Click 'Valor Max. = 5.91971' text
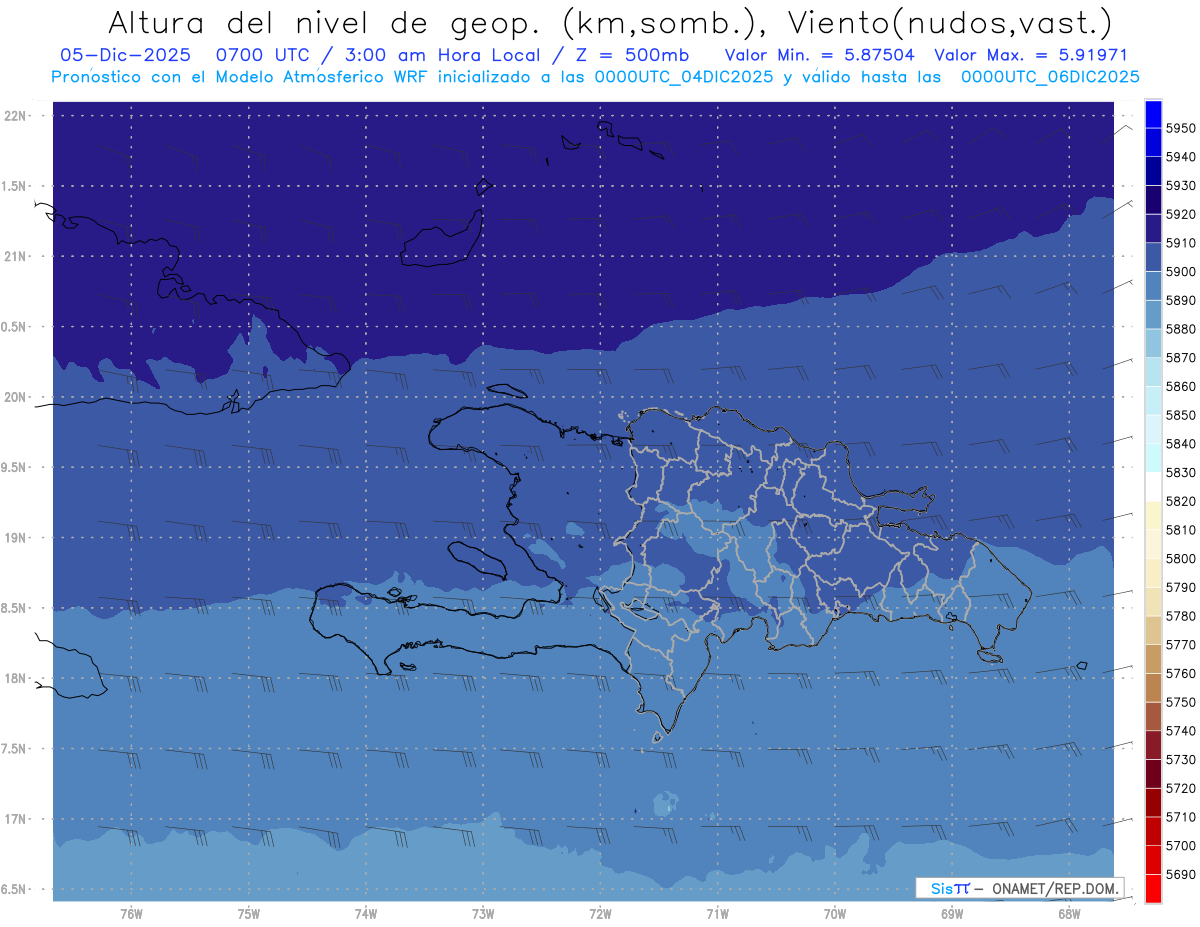 point(1032,55)
